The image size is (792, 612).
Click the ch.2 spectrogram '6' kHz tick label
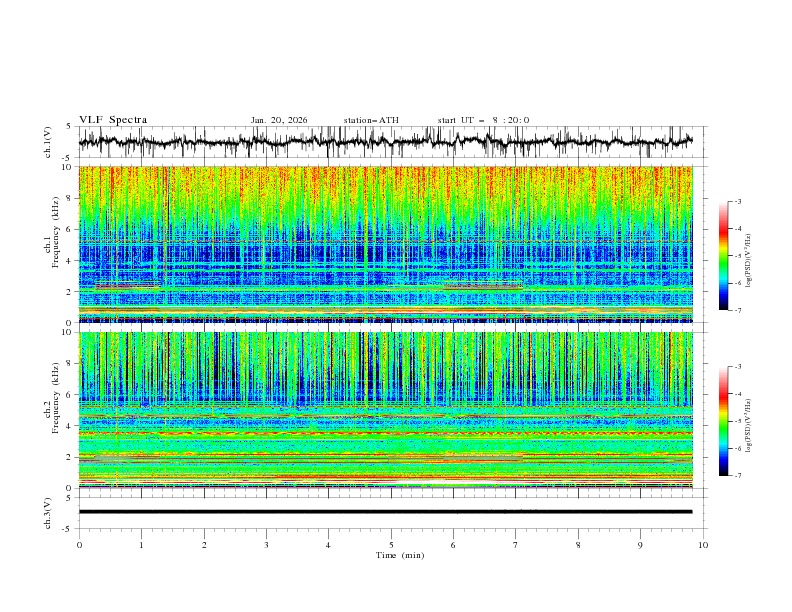71,395
